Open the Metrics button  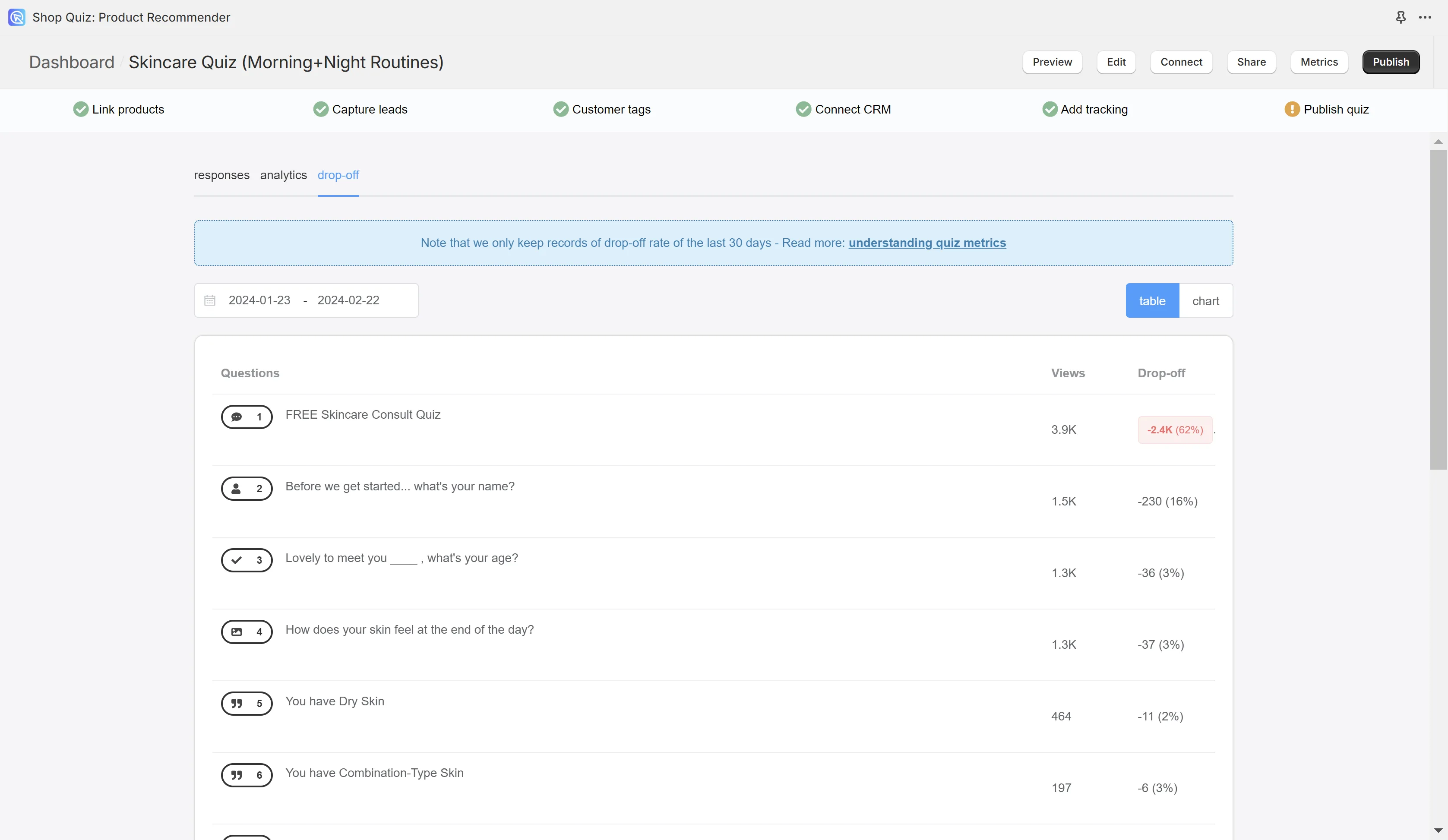[1319, 62]
